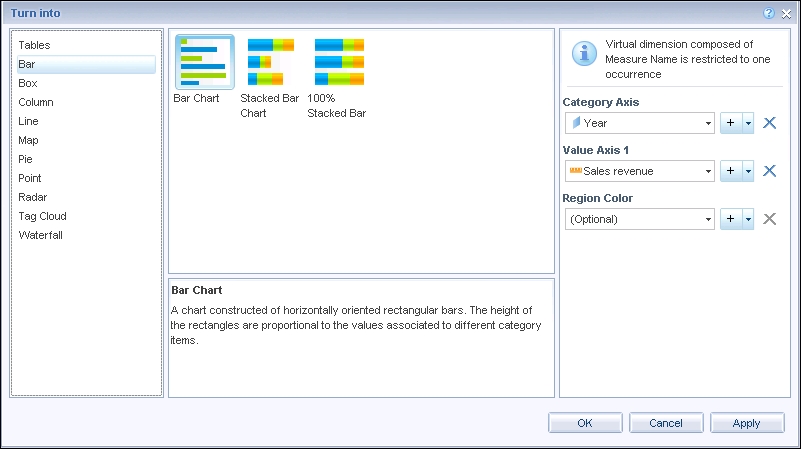Image resolution: width=801 pixels, height=449 pixels.
Task: Confirm with the OK button
Action: (x=585, y=423)
